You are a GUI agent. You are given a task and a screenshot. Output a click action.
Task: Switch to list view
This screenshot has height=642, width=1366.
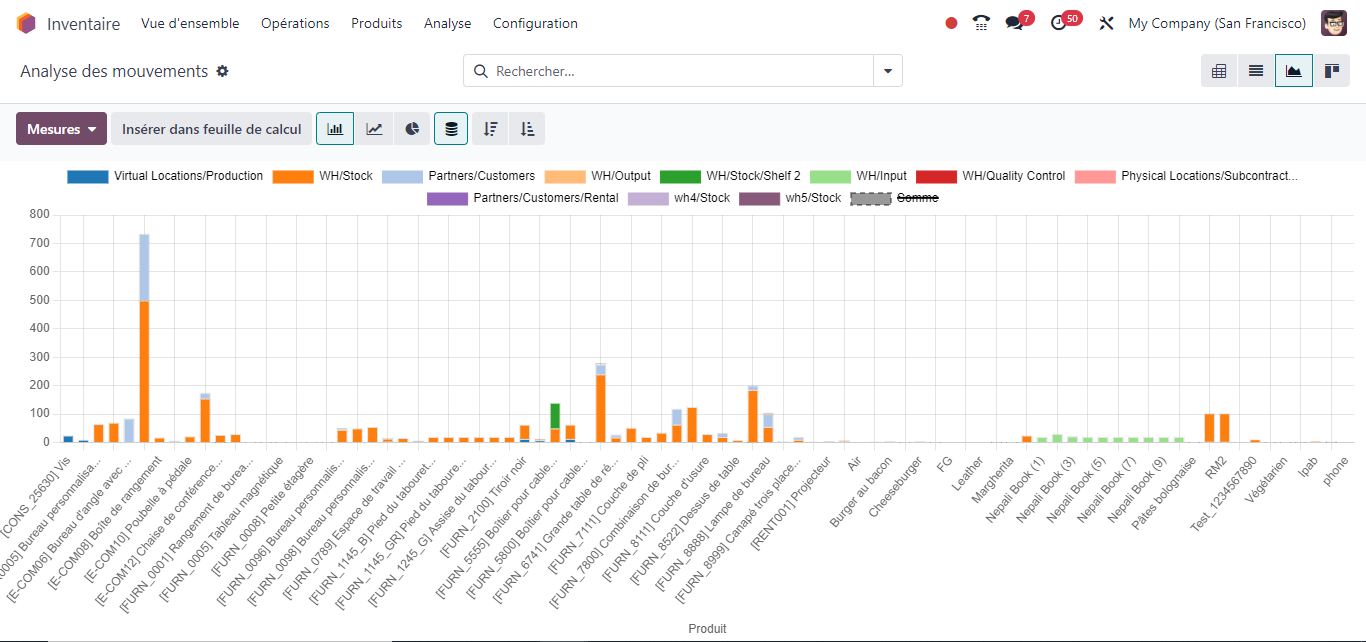click(1256, 71)
